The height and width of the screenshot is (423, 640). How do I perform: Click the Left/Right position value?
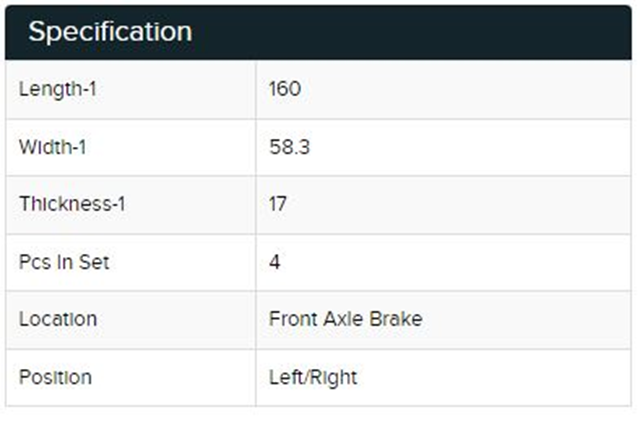[x=313, y=377]
